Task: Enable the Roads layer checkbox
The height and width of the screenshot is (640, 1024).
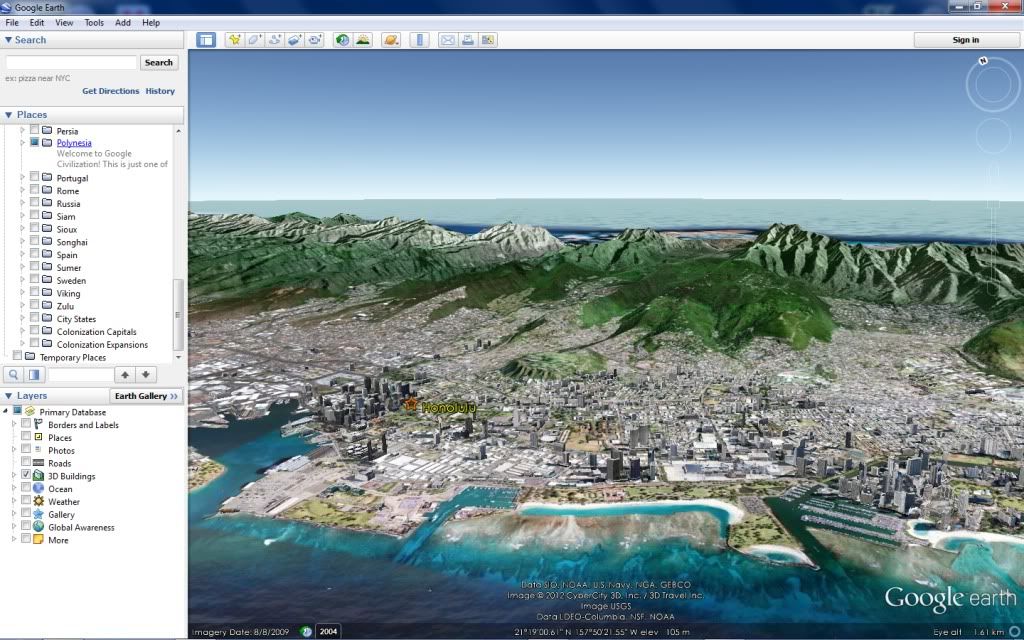Action: [x=26, y=462]
